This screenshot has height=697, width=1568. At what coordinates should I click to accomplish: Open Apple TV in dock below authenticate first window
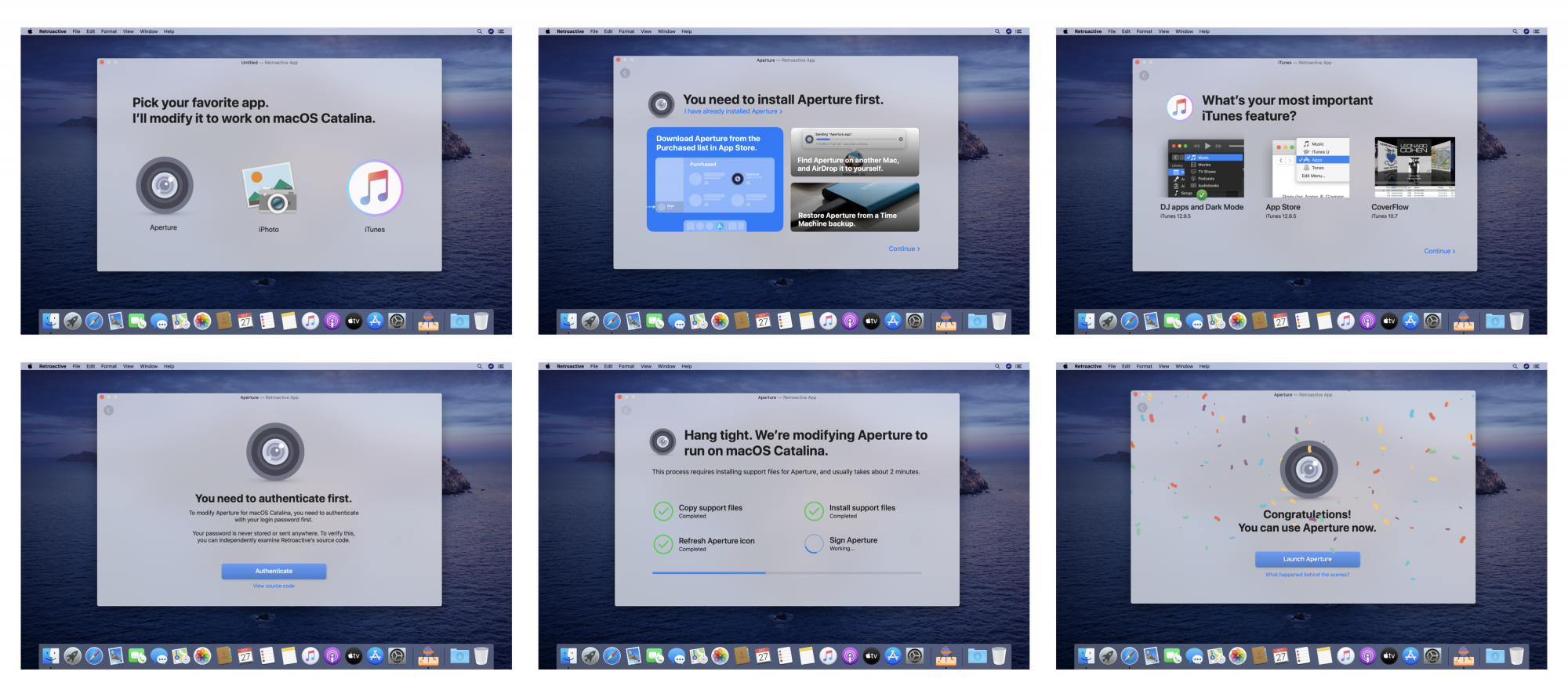tap(354, 655)
